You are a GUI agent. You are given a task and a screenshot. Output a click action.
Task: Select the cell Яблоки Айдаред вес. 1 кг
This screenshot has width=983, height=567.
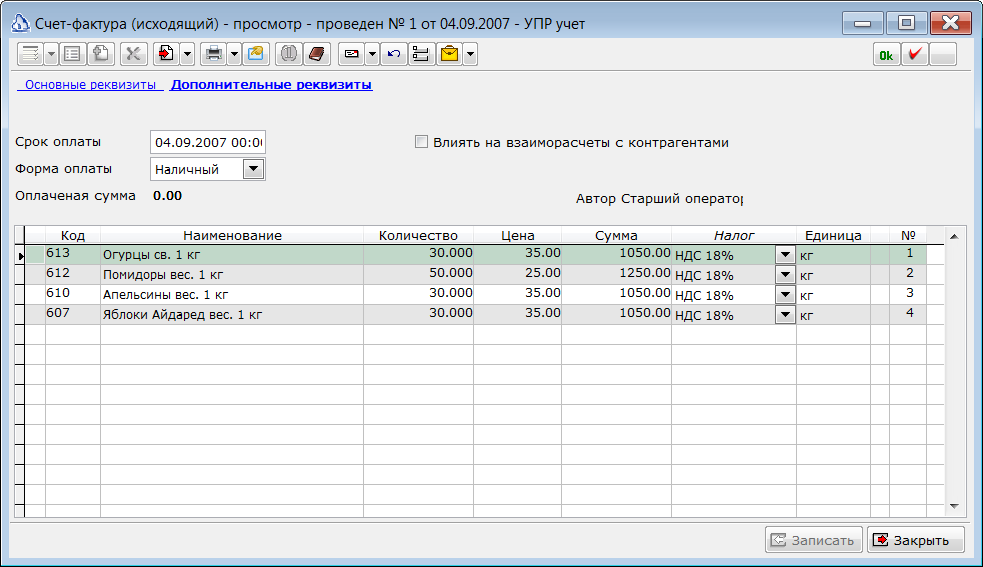pyautogui.click(x=232, y=315)
